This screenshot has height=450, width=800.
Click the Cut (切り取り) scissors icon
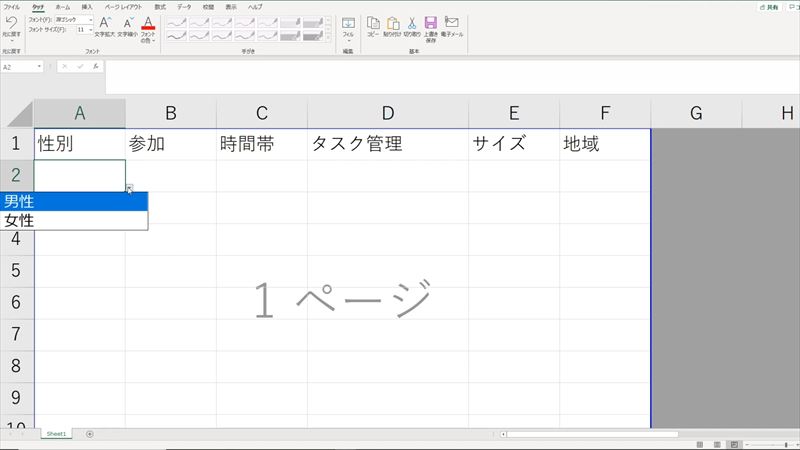click(411, 23)
